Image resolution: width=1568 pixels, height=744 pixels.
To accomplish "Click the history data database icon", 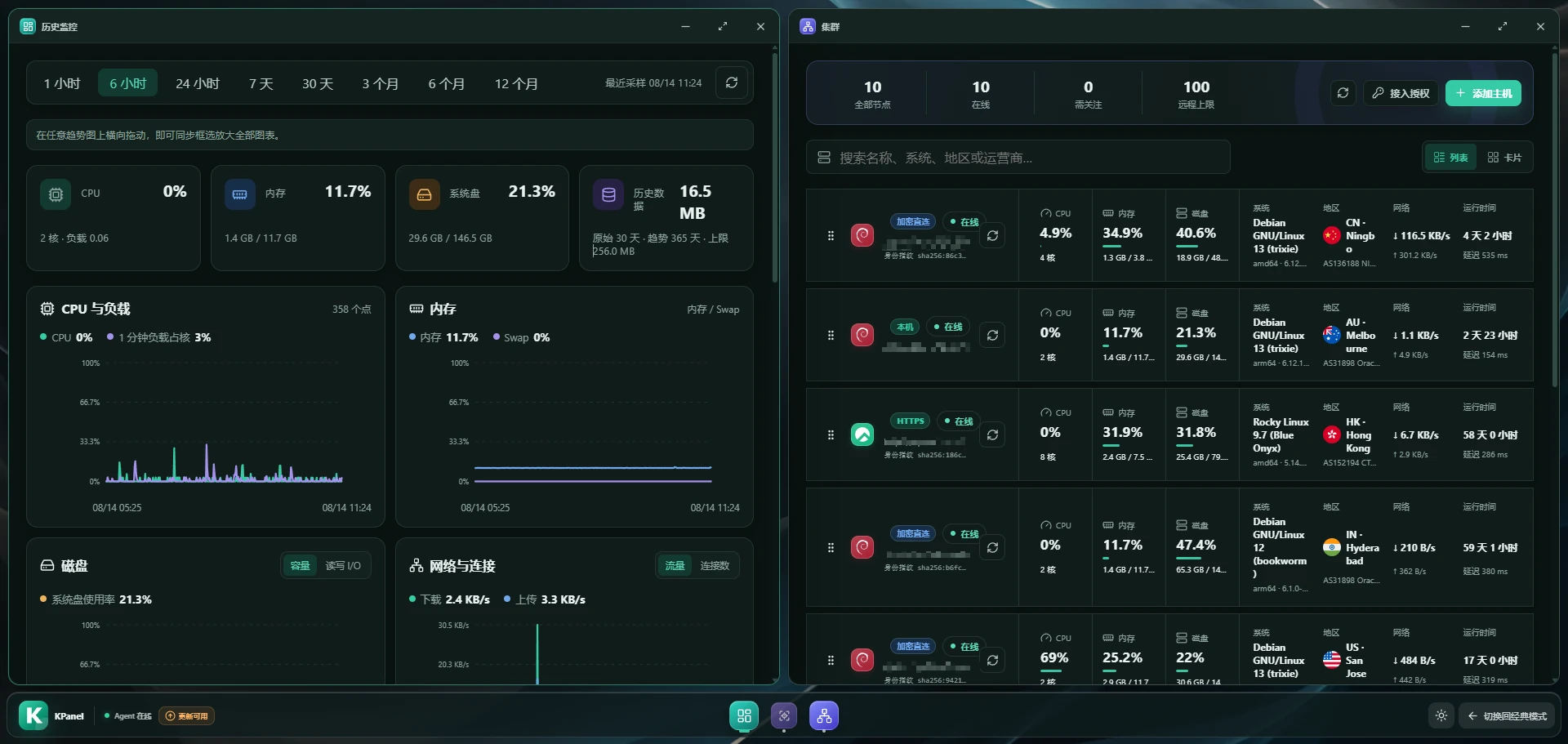I will [608, 194].
